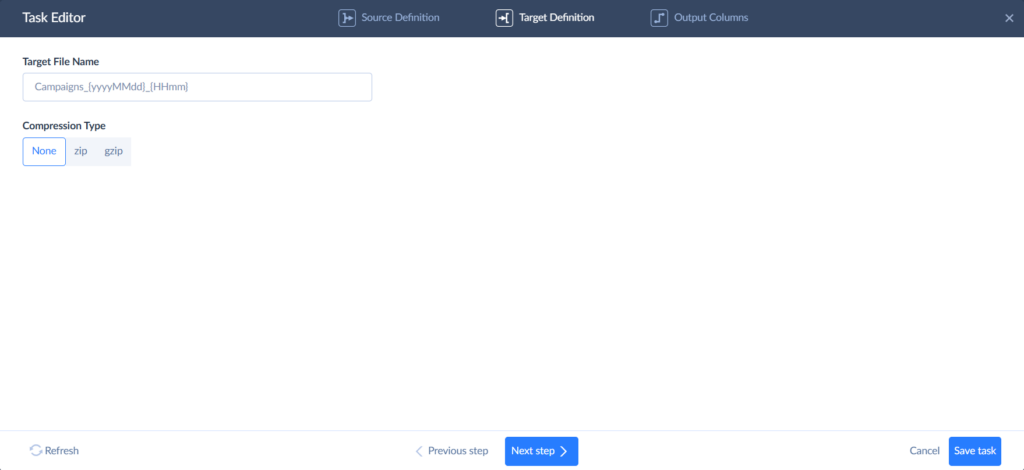Click the Target Definition step icon
Image resolution: width=1024 pixels, height=470 pixels.
(x=504, y=18)
